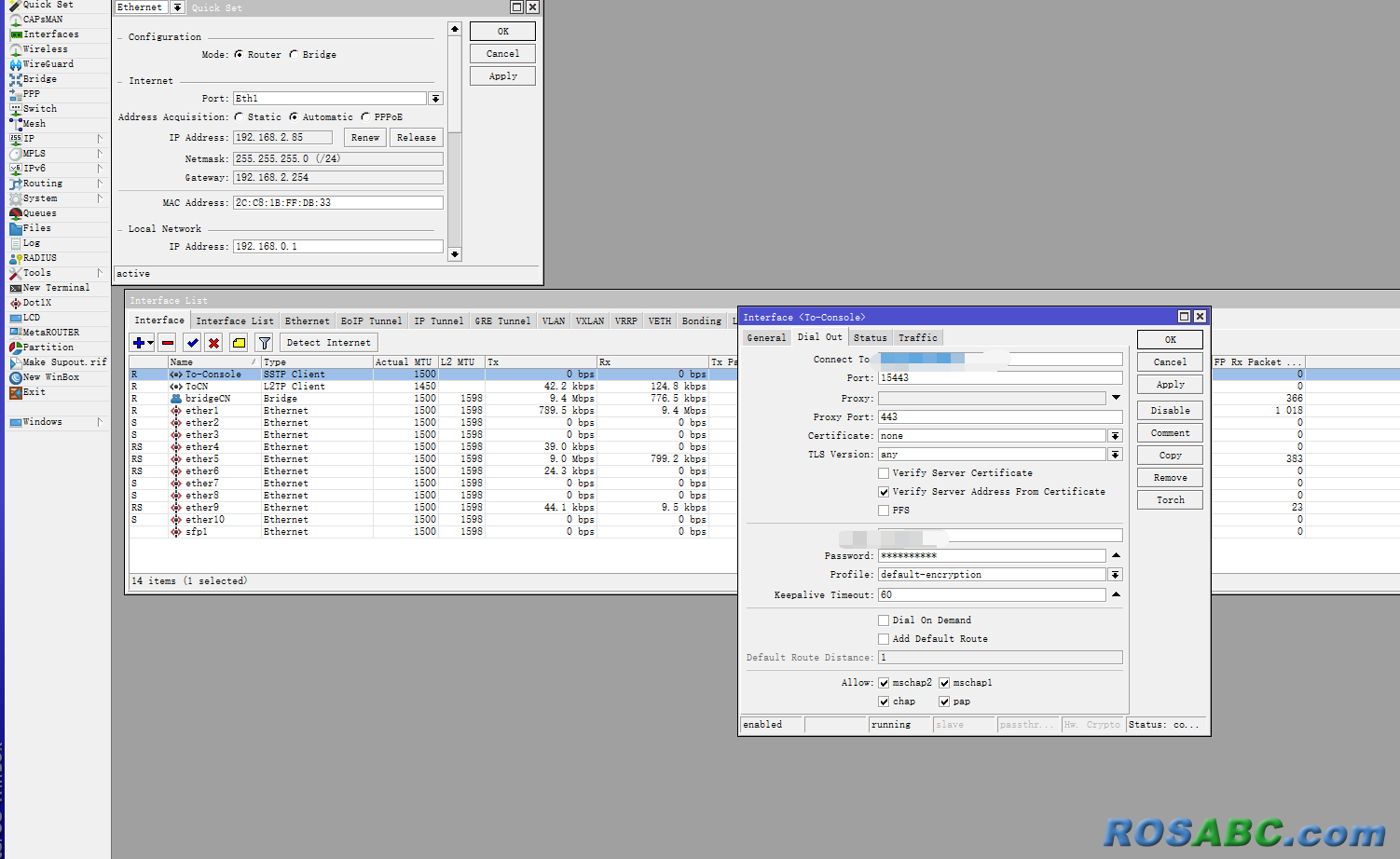This screenshot has height=859, width=1400.
Task: Click the funnel Filter icon
Action: [264, 343]
